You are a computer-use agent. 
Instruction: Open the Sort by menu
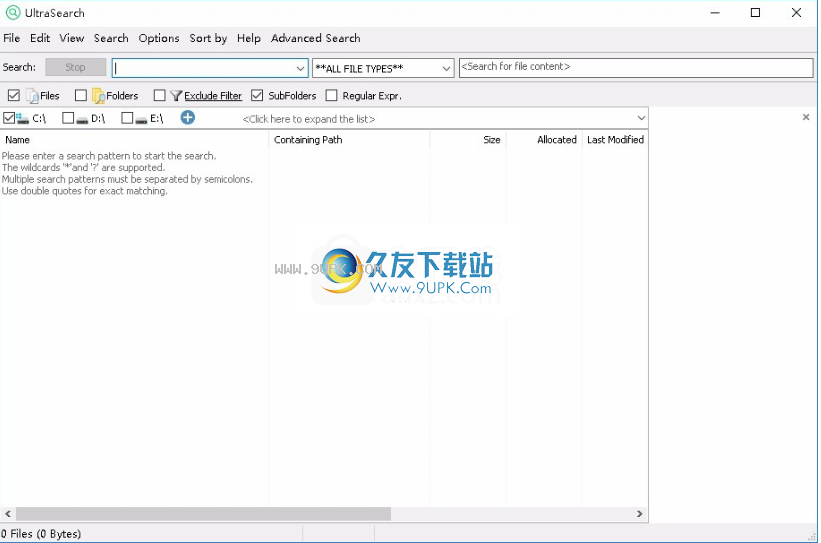tap(208, 38)
